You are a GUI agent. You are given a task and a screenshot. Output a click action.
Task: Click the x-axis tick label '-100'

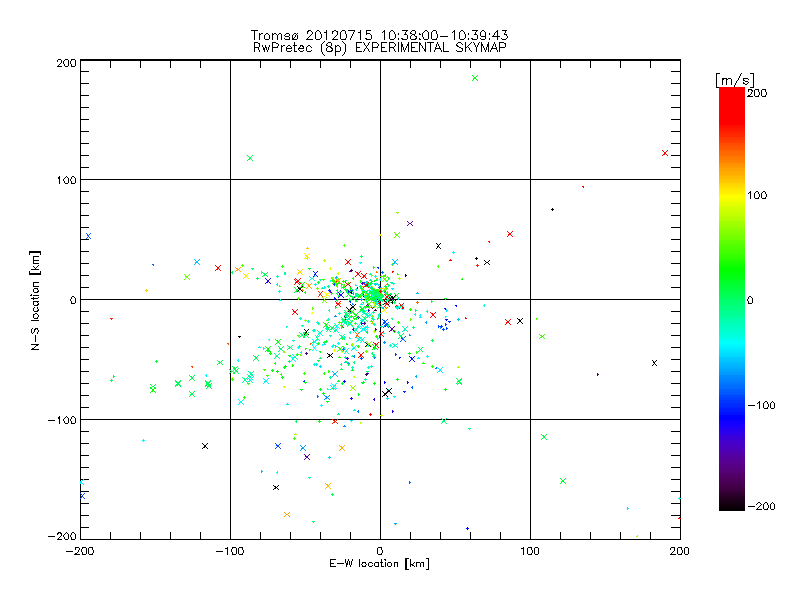(230, 551)
